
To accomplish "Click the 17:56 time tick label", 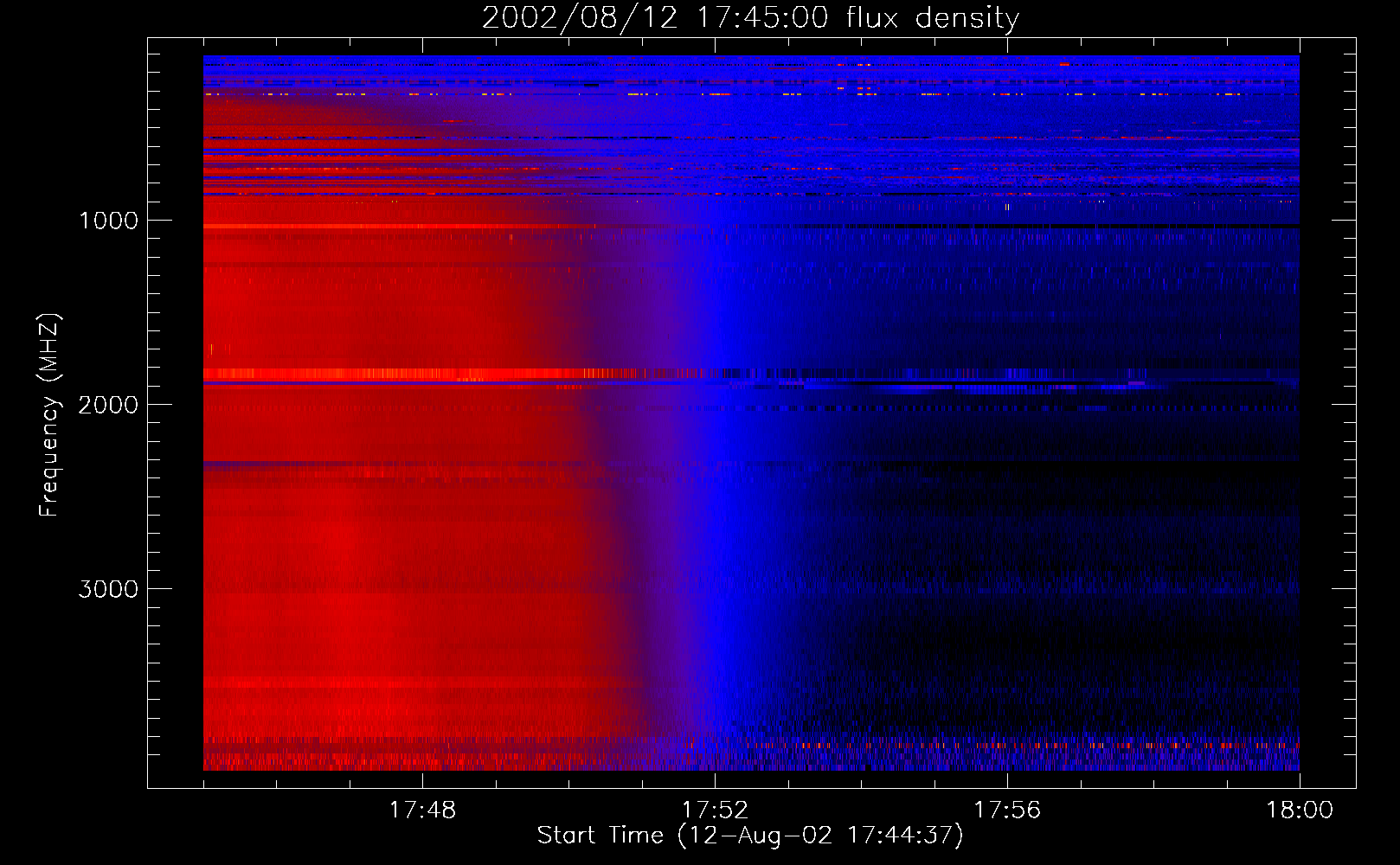I will point(1007,811).
